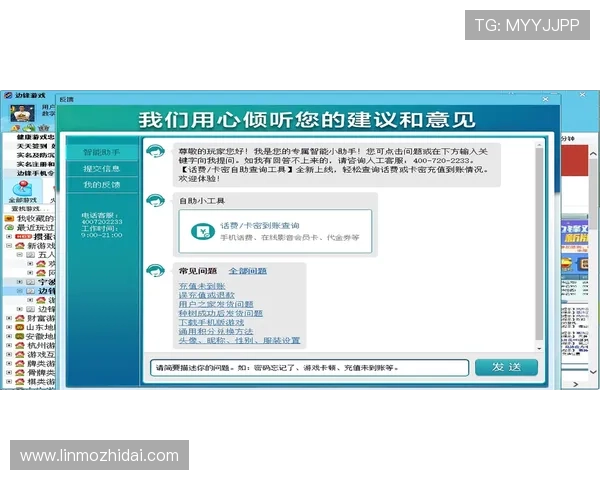
Task: Click the user avatar picture in the 边锋游戏 window
Action: coord(22,113)
